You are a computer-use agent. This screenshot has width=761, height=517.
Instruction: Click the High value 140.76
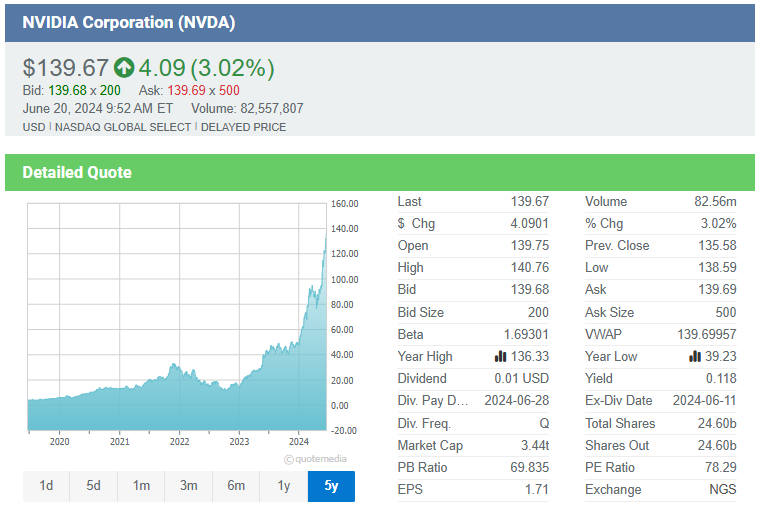pyautogui.click(x=529, y=267)
